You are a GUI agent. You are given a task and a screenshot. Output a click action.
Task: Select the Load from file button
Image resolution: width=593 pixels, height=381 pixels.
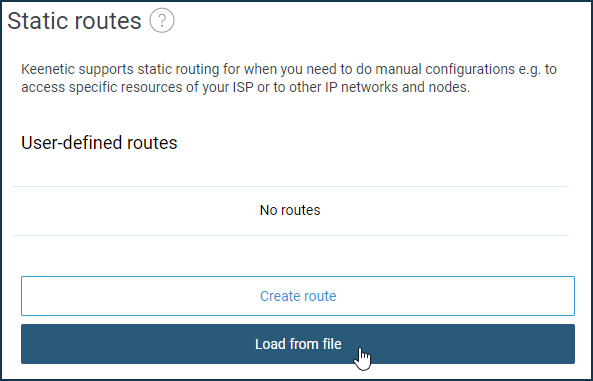point(298,344)
